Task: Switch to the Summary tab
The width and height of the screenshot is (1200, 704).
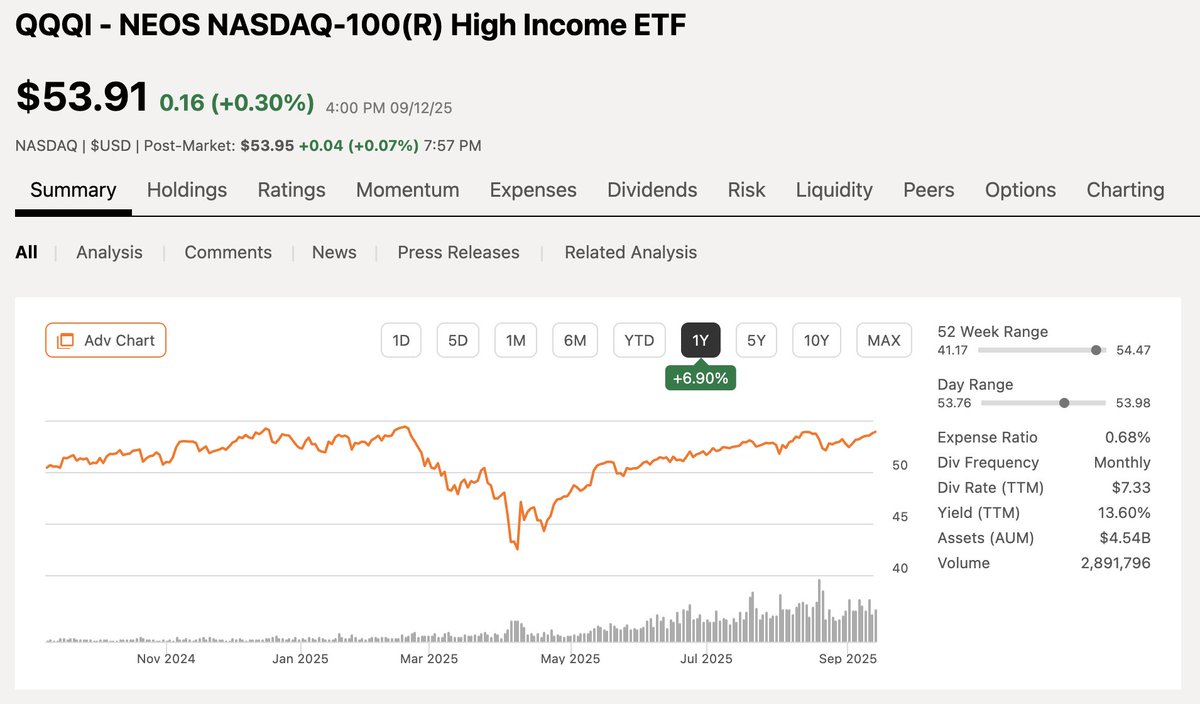Action: click(x=73, y=190)
